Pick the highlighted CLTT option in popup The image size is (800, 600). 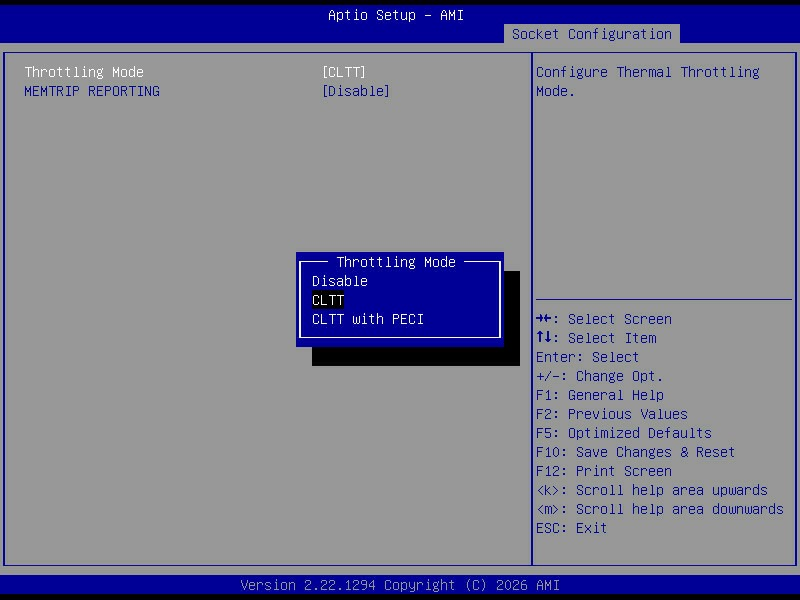(x=328, y=300)
